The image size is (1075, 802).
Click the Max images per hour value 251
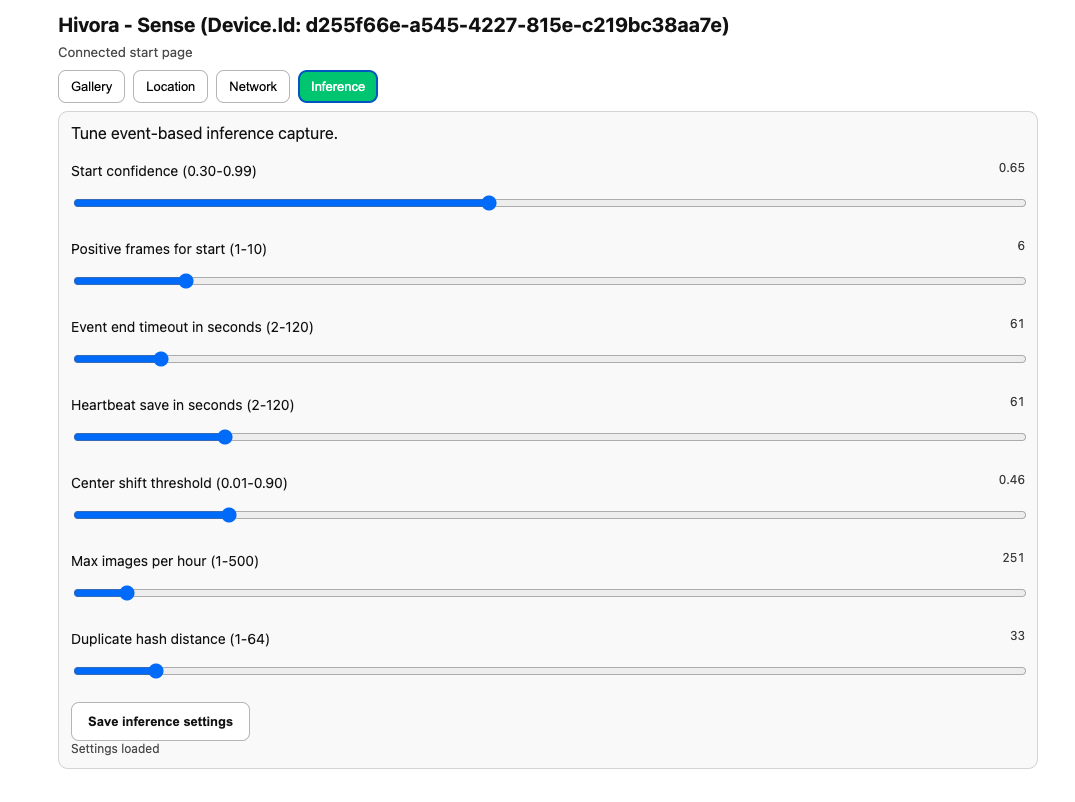[1013, 558]
